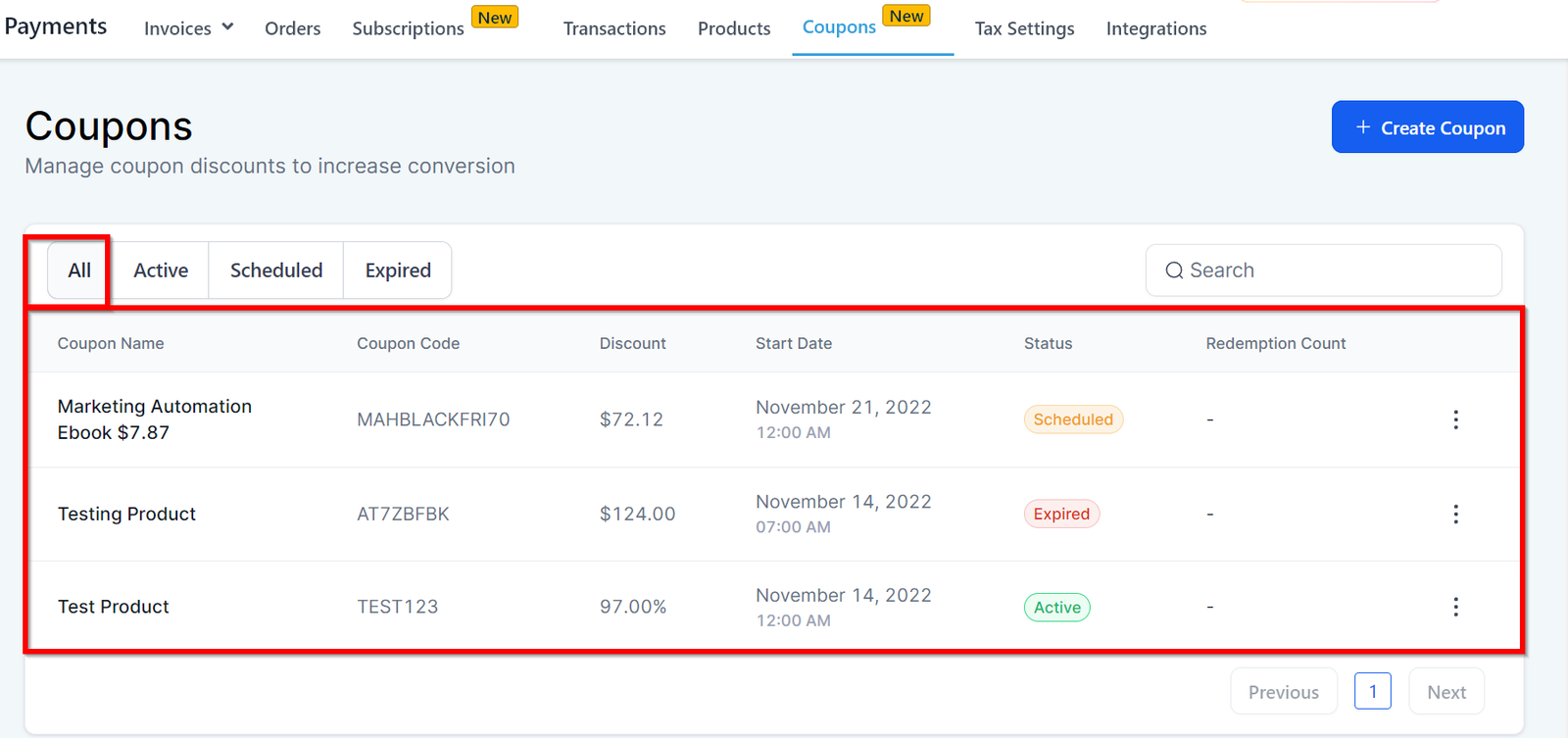
Task: Open three-dot menu for Test Product coupon
Action: [x=1455, y=607]
